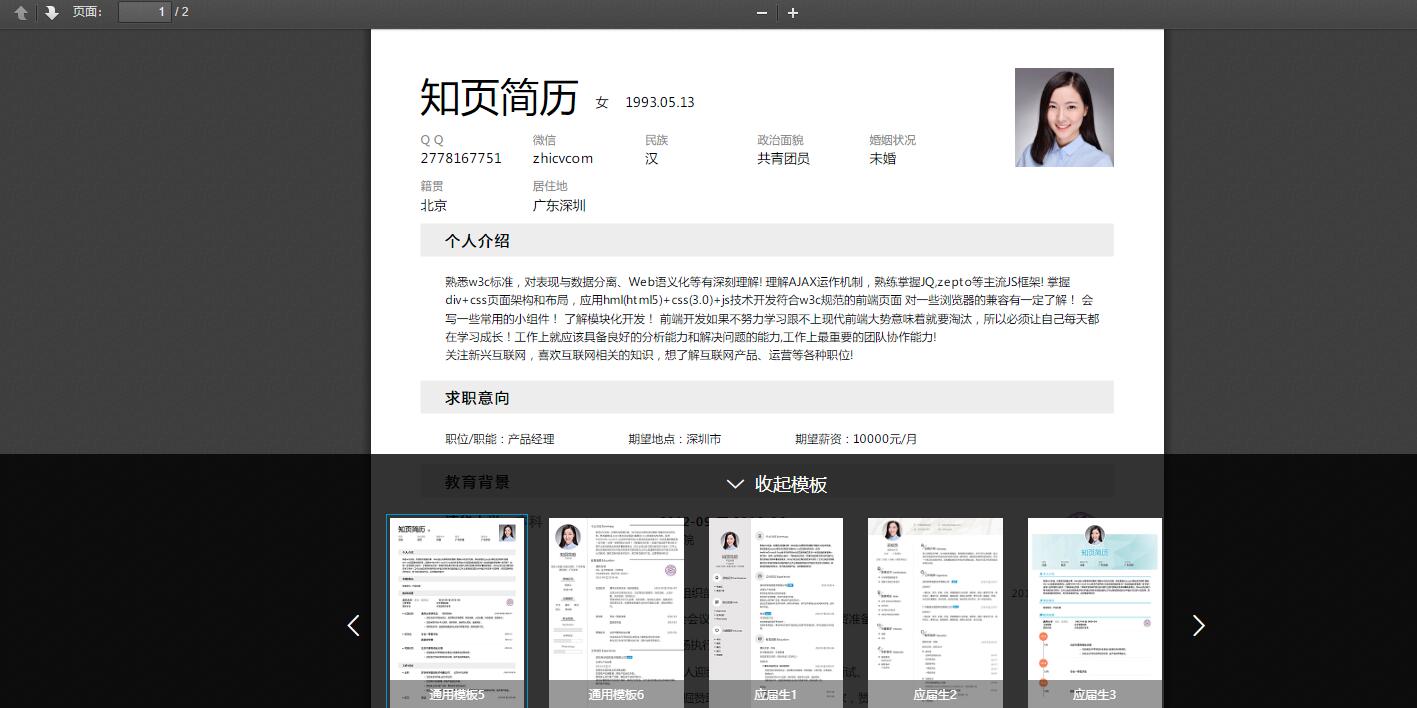Collapse template bar via the down chevron
Viewport: 1417px width, 708px height.
(735, 484)
